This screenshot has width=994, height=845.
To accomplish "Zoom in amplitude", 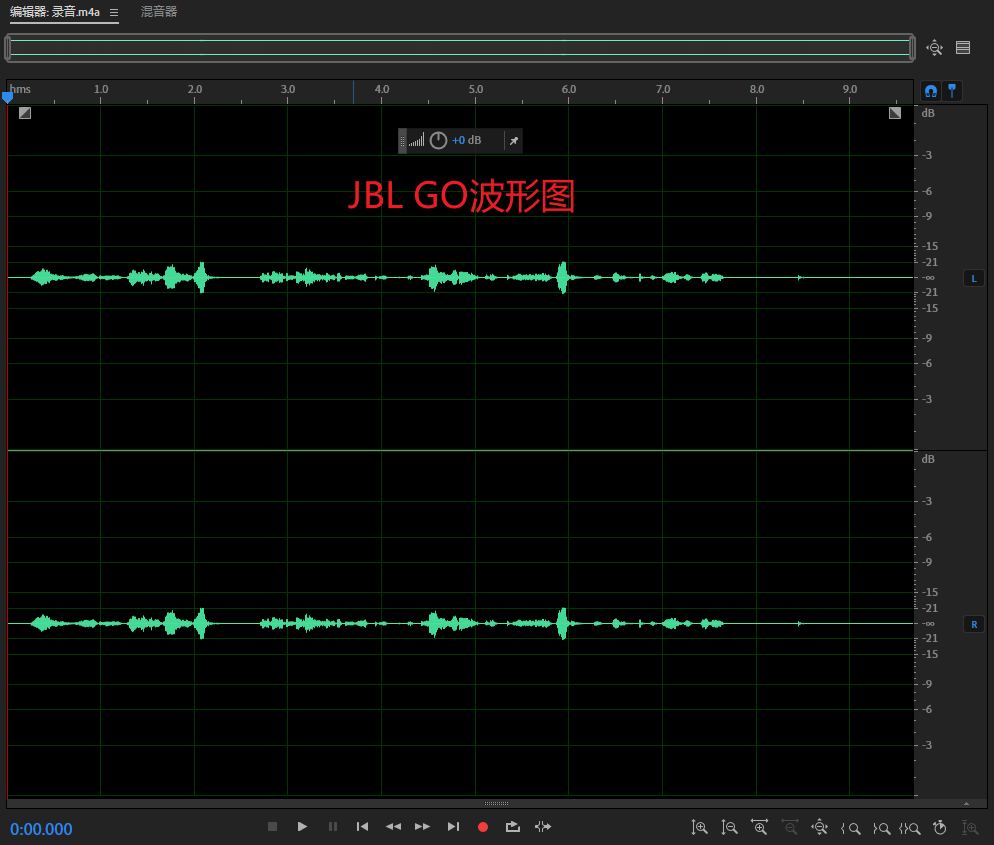I will coord(699,827).
